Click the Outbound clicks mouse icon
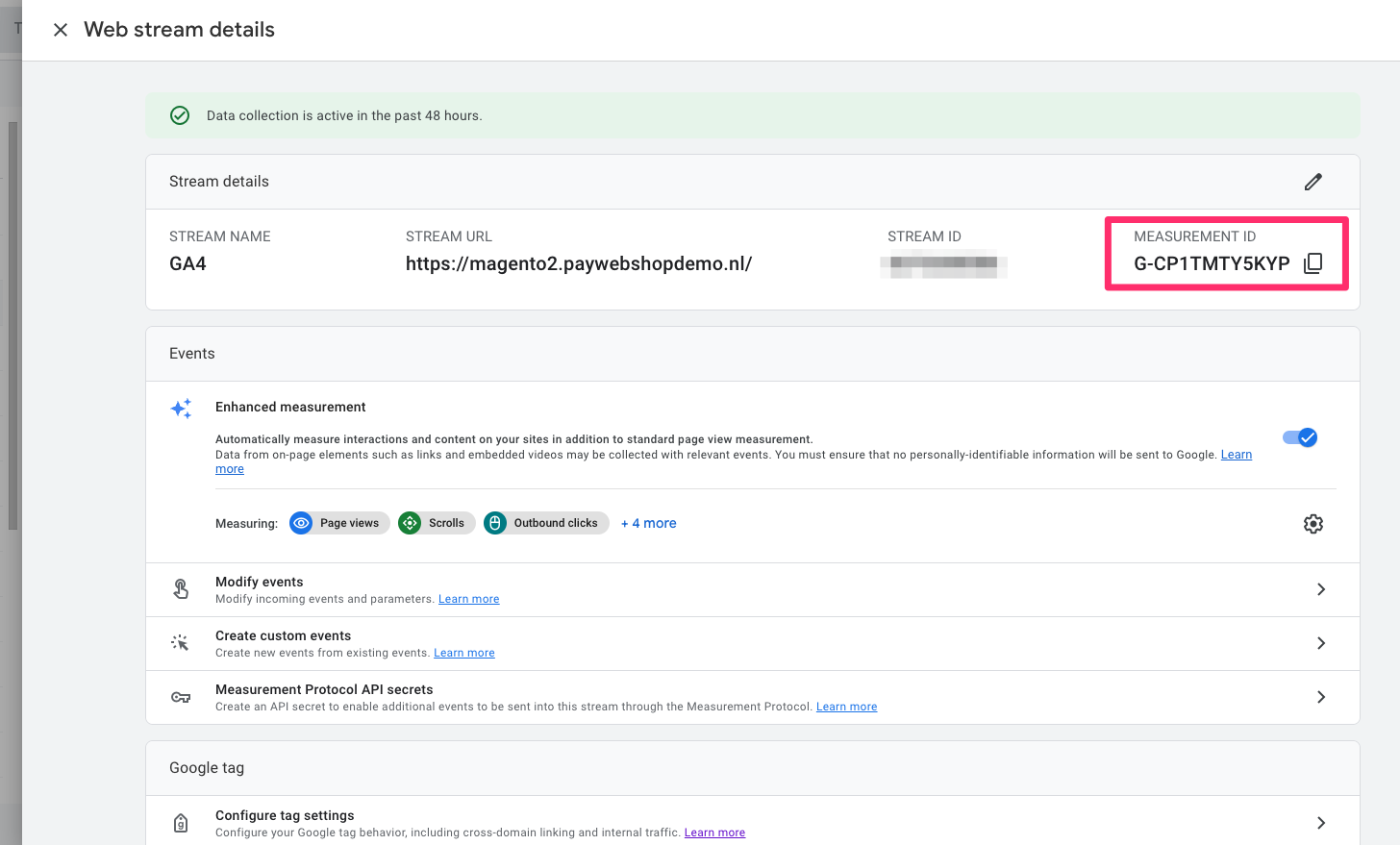This screenshot has width=1400, height=845. 495,523
